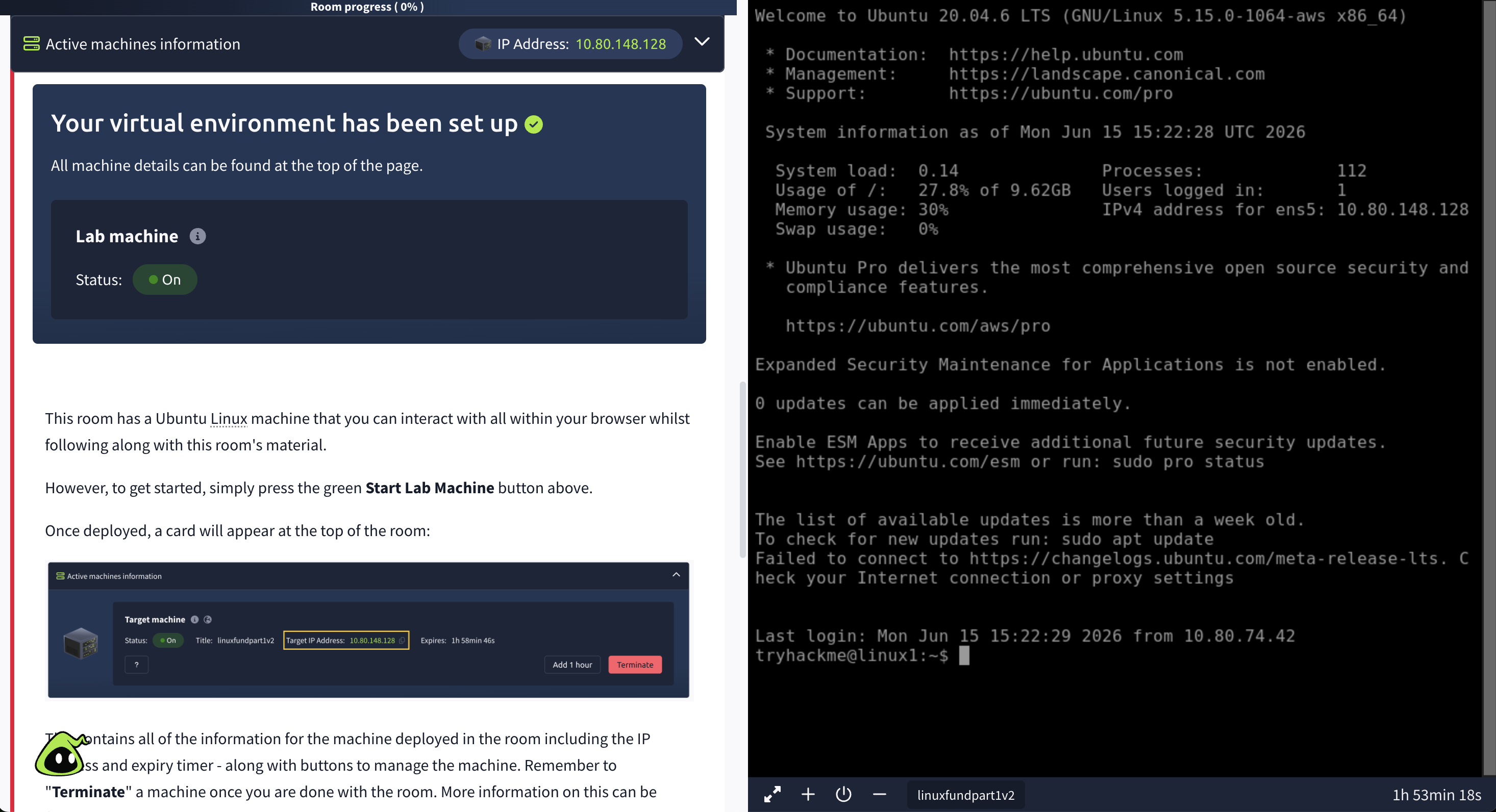
Task: Click the terminal prompt tryhackme@linux1
Action: 852,655
